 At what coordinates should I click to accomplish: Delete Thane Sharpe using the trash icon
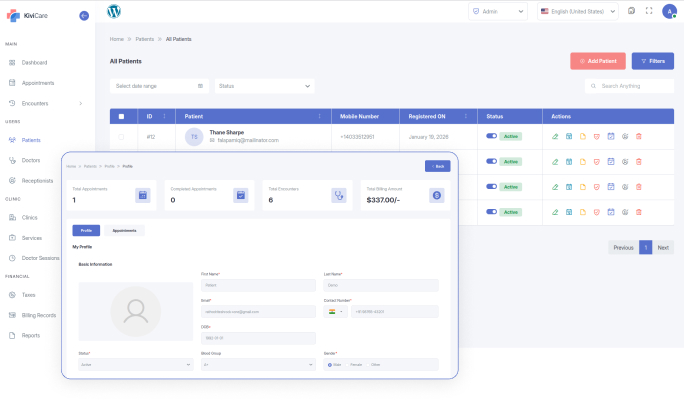639,137
